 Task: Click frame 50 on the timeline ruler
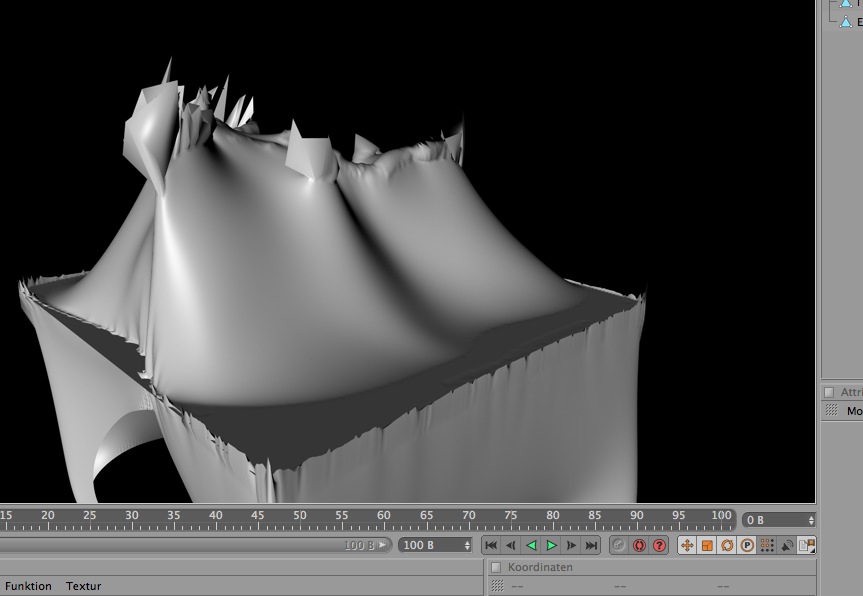pyautogui.click(x=300, y=516)
